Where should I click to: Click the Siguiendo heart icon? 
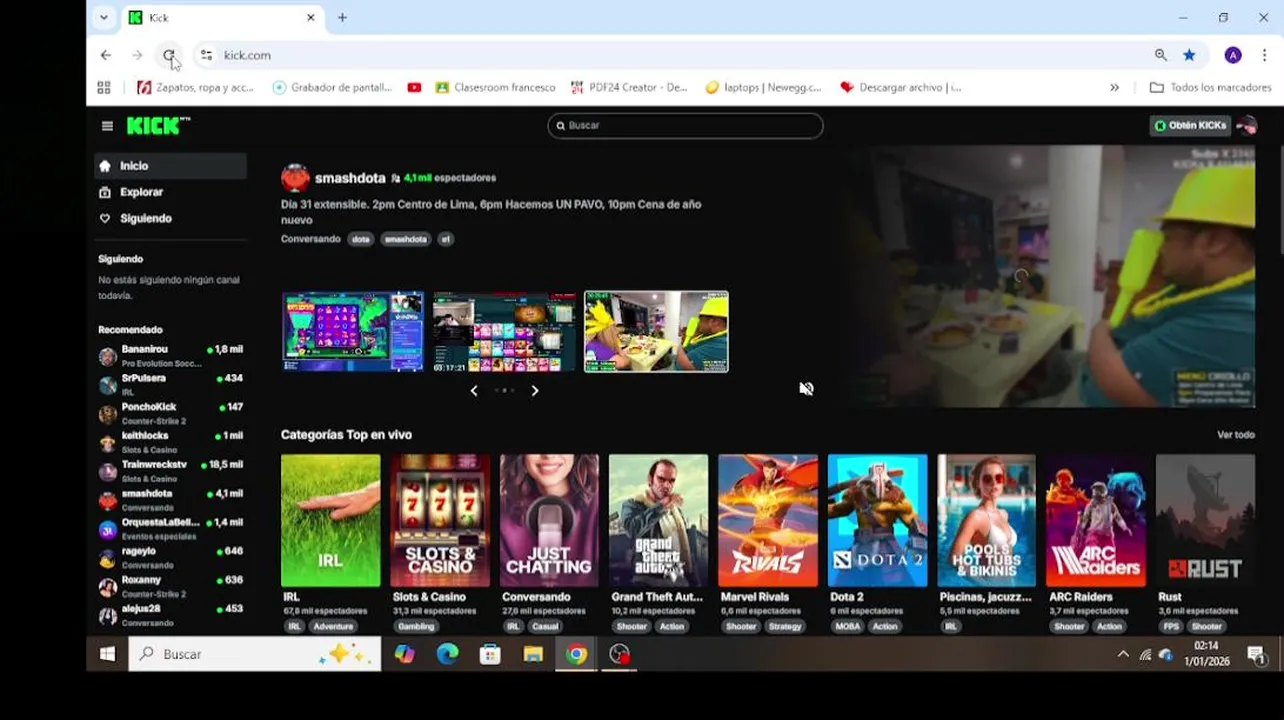(x=105, y=218)
